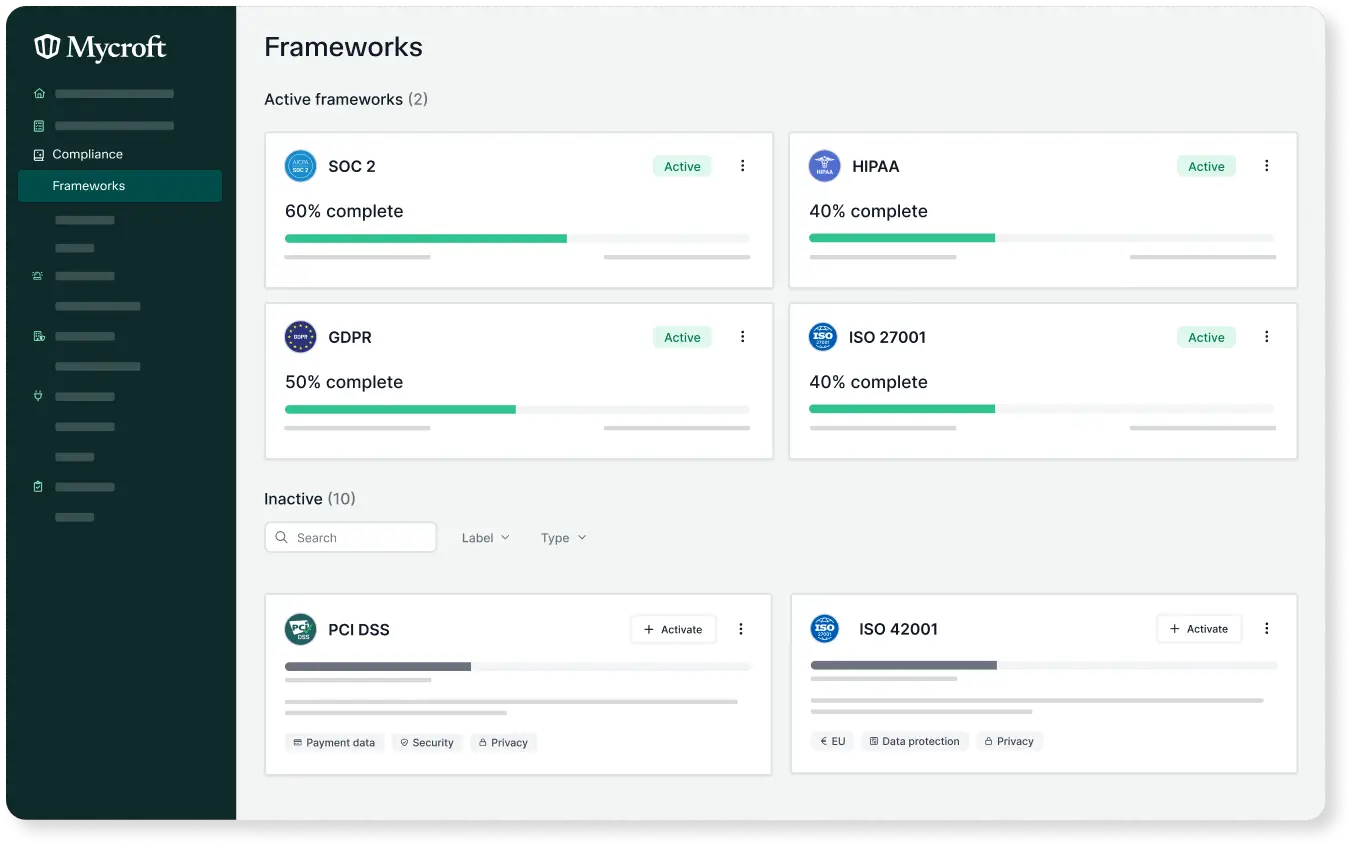
Task: Click the Frameworks page heading
Action: point(343,47)
